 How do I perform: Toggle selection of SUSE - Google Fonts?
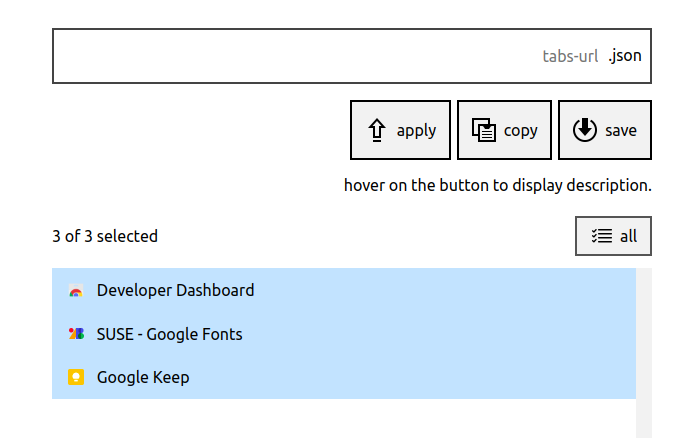coord(344,334)
